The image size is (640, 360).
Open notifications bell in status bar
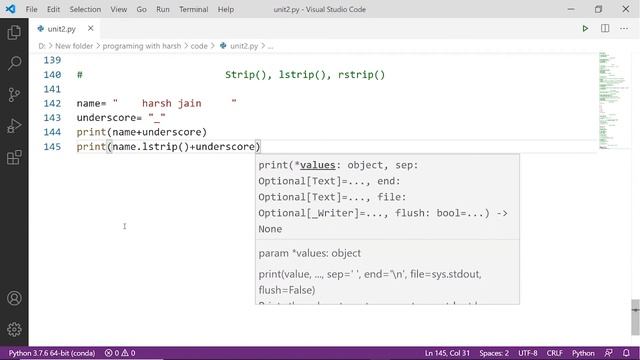(626, 353)
